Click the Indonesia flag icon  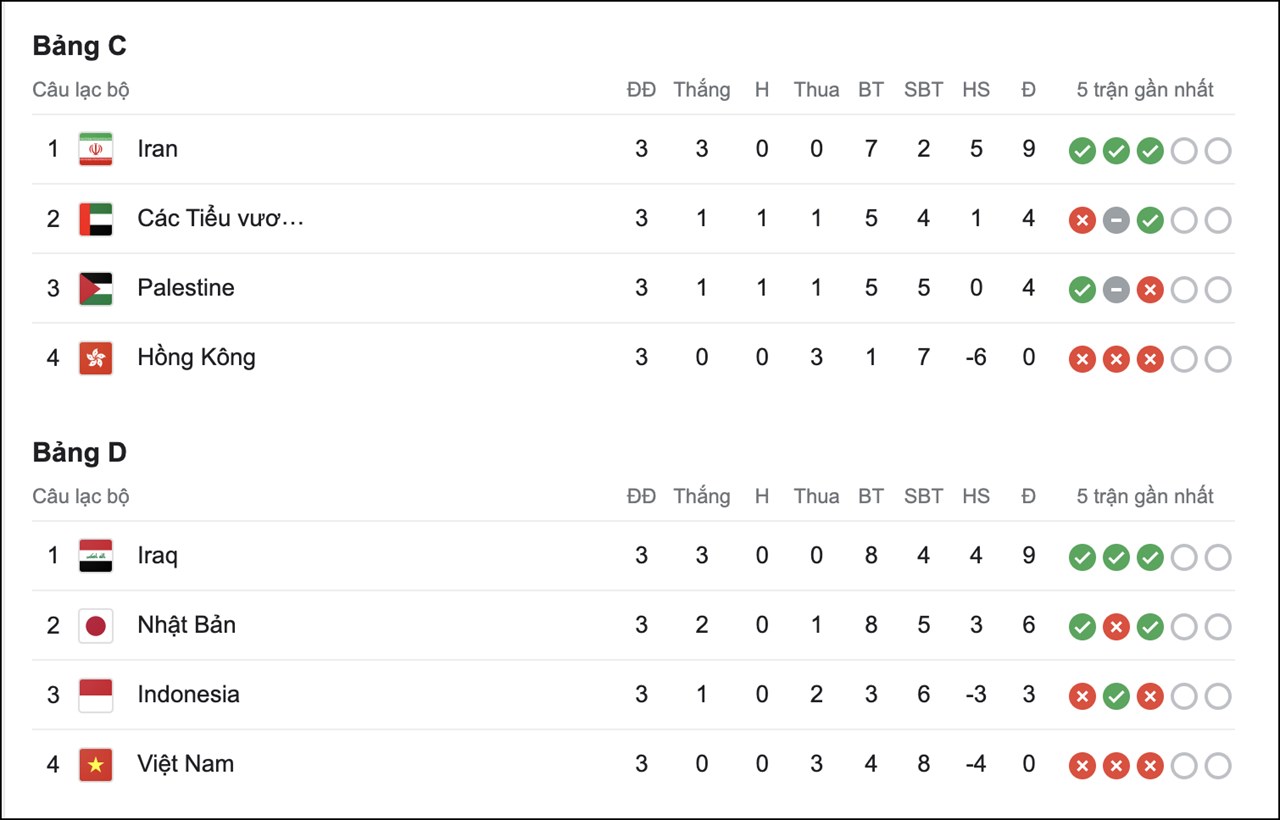pos(96,695)
